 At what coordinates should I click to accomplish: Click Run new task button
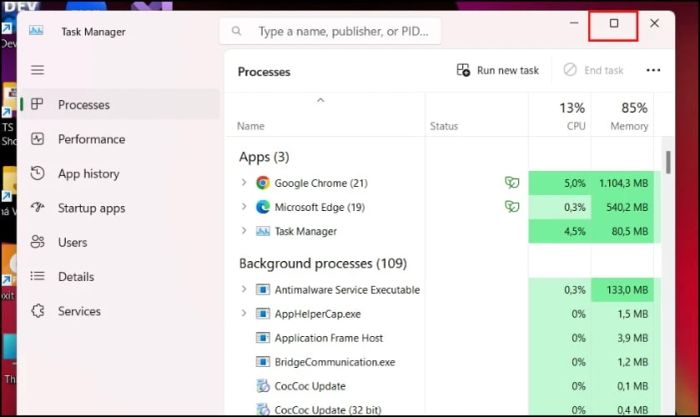[498, 71]
